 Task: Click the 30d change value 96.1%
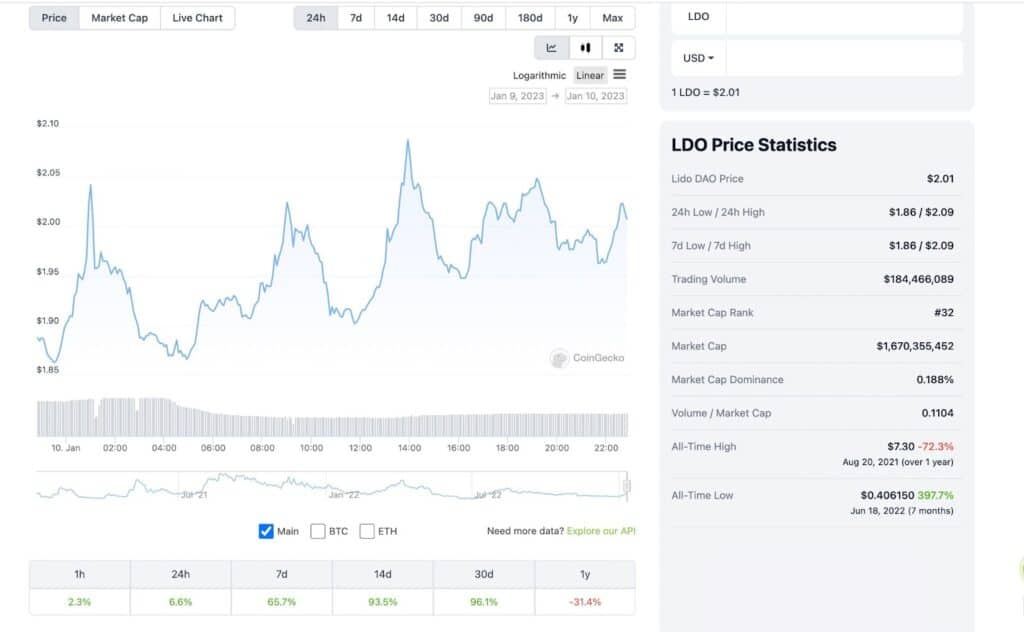(x=484, y=601)
